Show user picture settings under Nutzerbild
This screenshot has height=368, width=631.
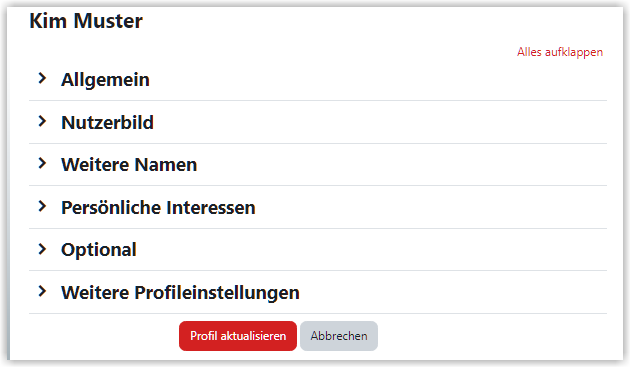(107, 122)
